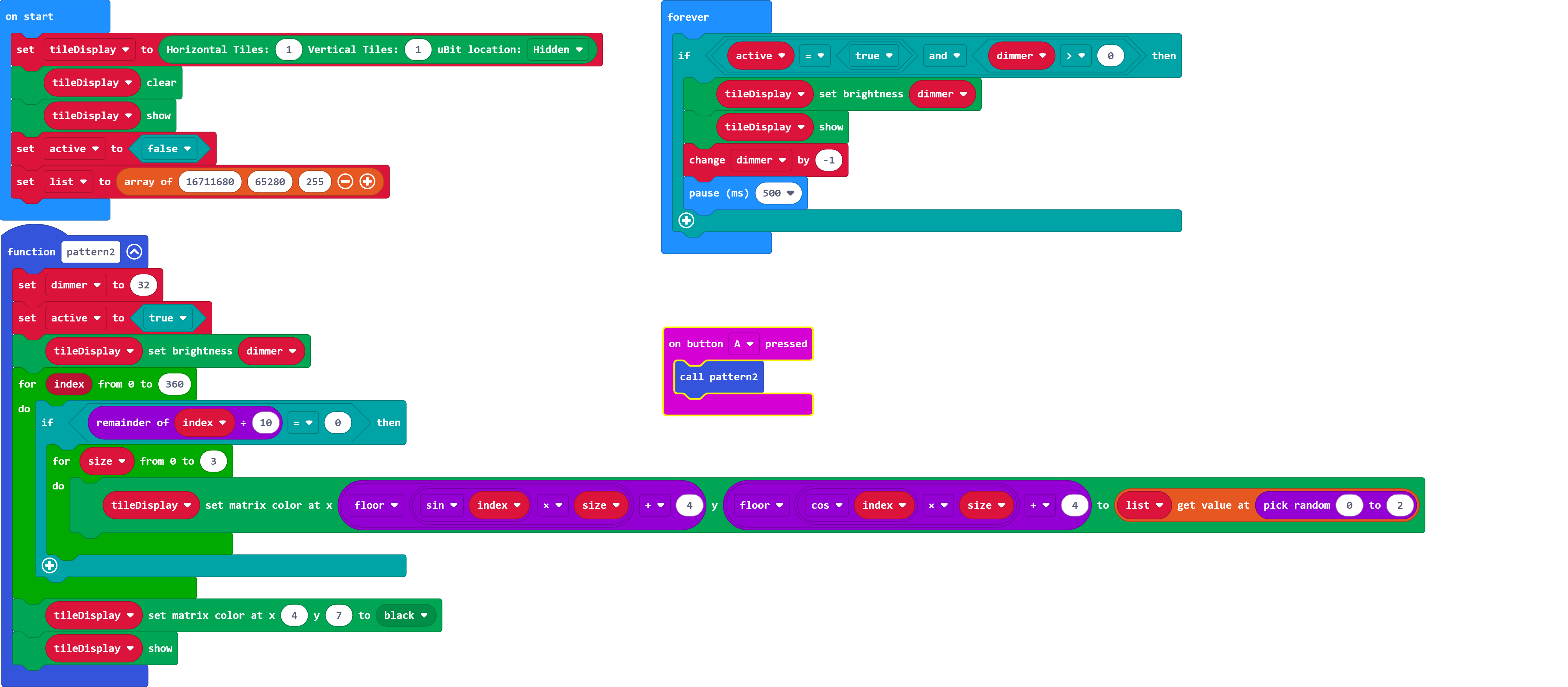Change true dropdown in forever condition
This screenshot has width=1568, height=687.
pyautogui.click(x=874, y=55)
